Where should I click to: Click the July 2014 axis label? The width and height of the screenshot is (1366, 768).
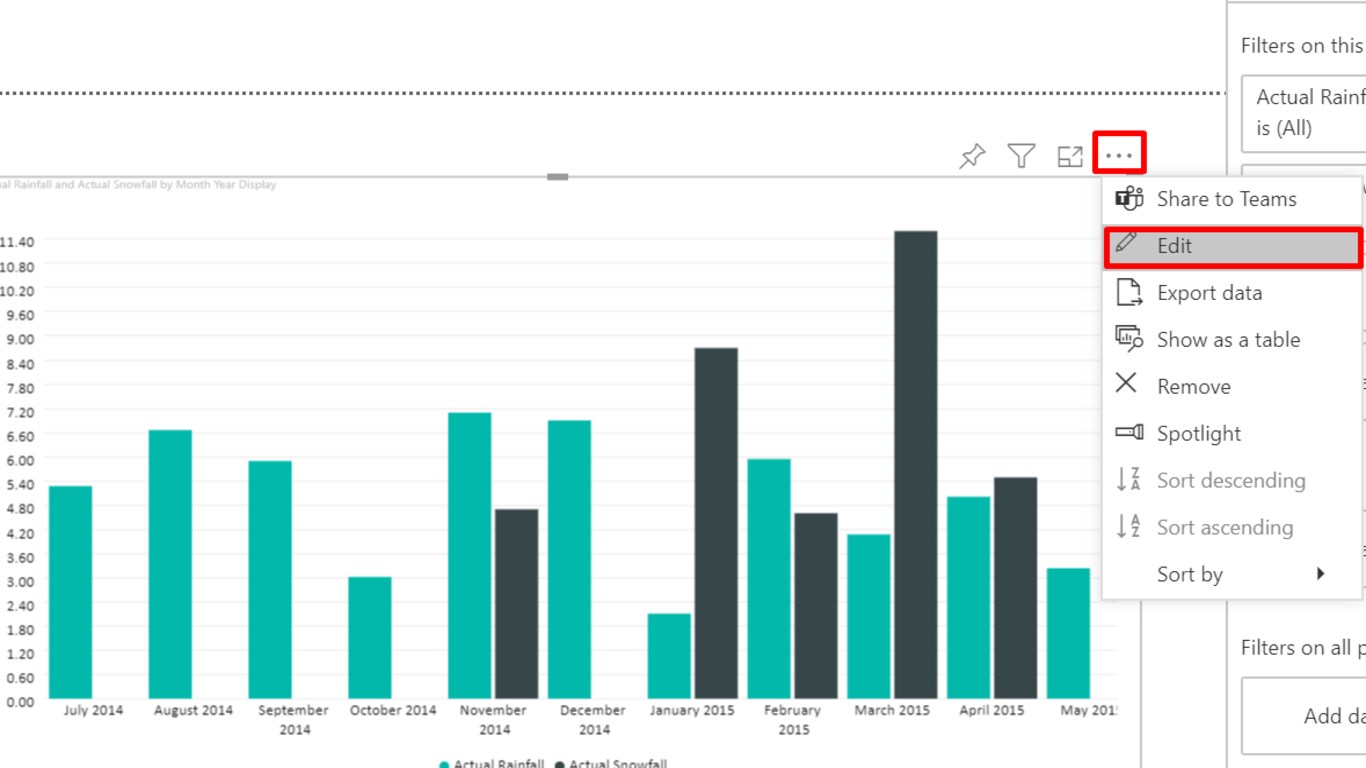93,710
